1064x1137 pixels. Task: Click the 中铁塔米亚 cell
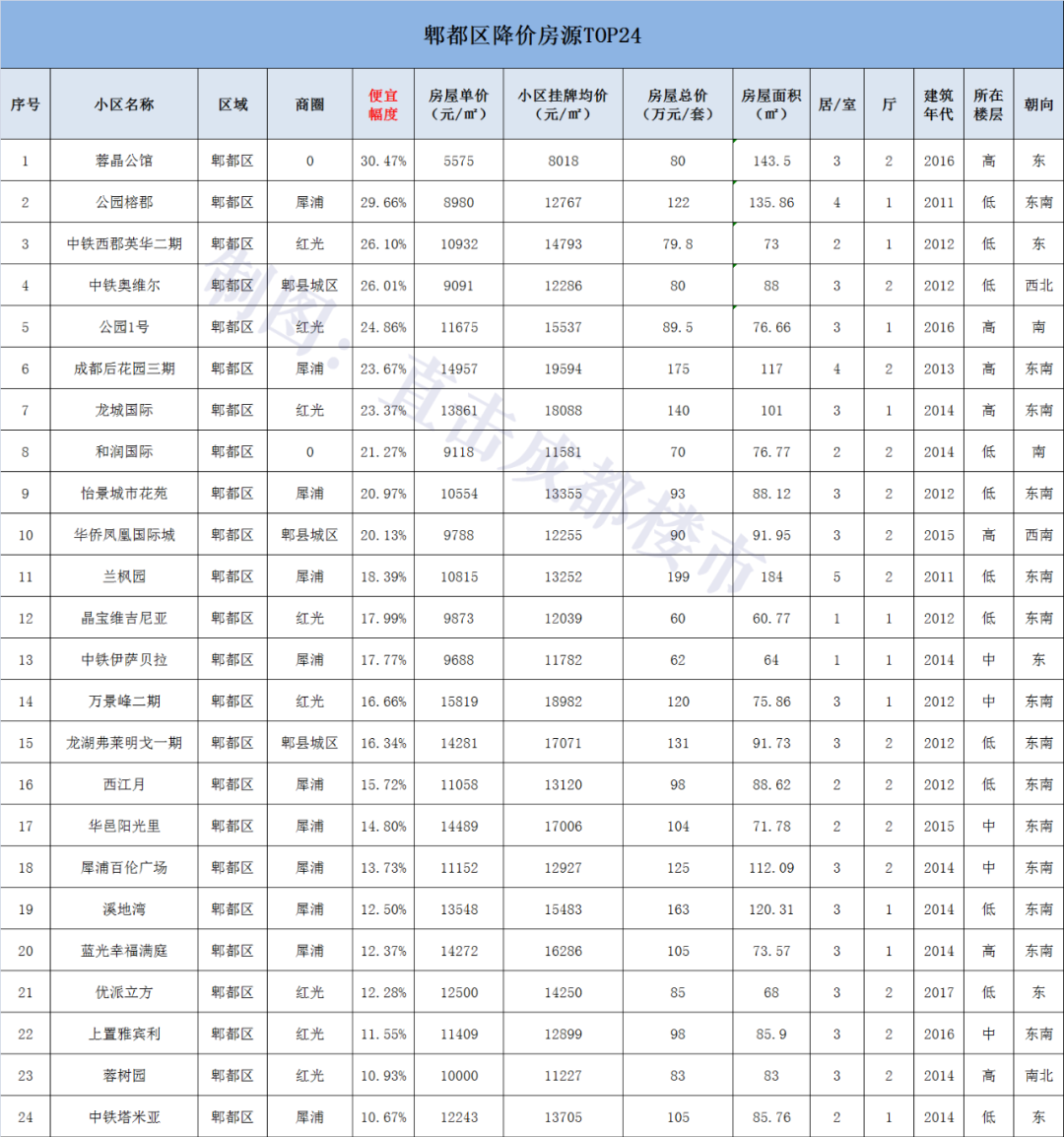pyautogui.click(x=124, y=1116)
